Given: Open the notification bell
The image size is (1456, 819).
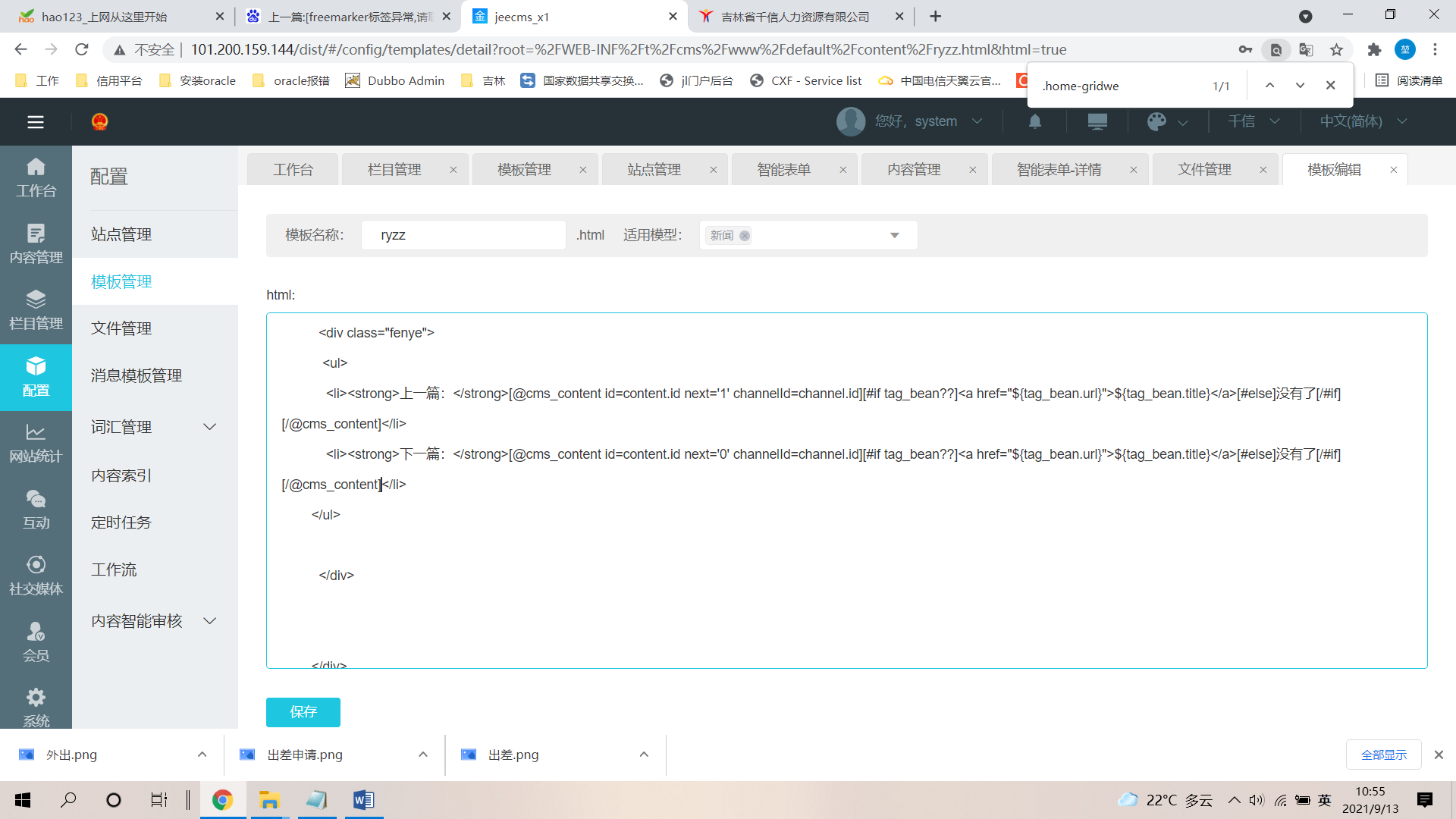Looking at the screenshot, I should click(x=1034, y=121).
